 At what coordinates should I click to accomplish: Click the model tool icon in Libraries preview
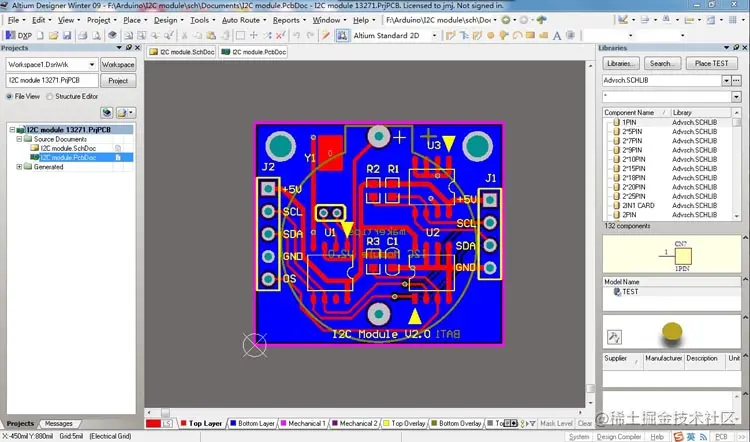[x=614, y=337]
